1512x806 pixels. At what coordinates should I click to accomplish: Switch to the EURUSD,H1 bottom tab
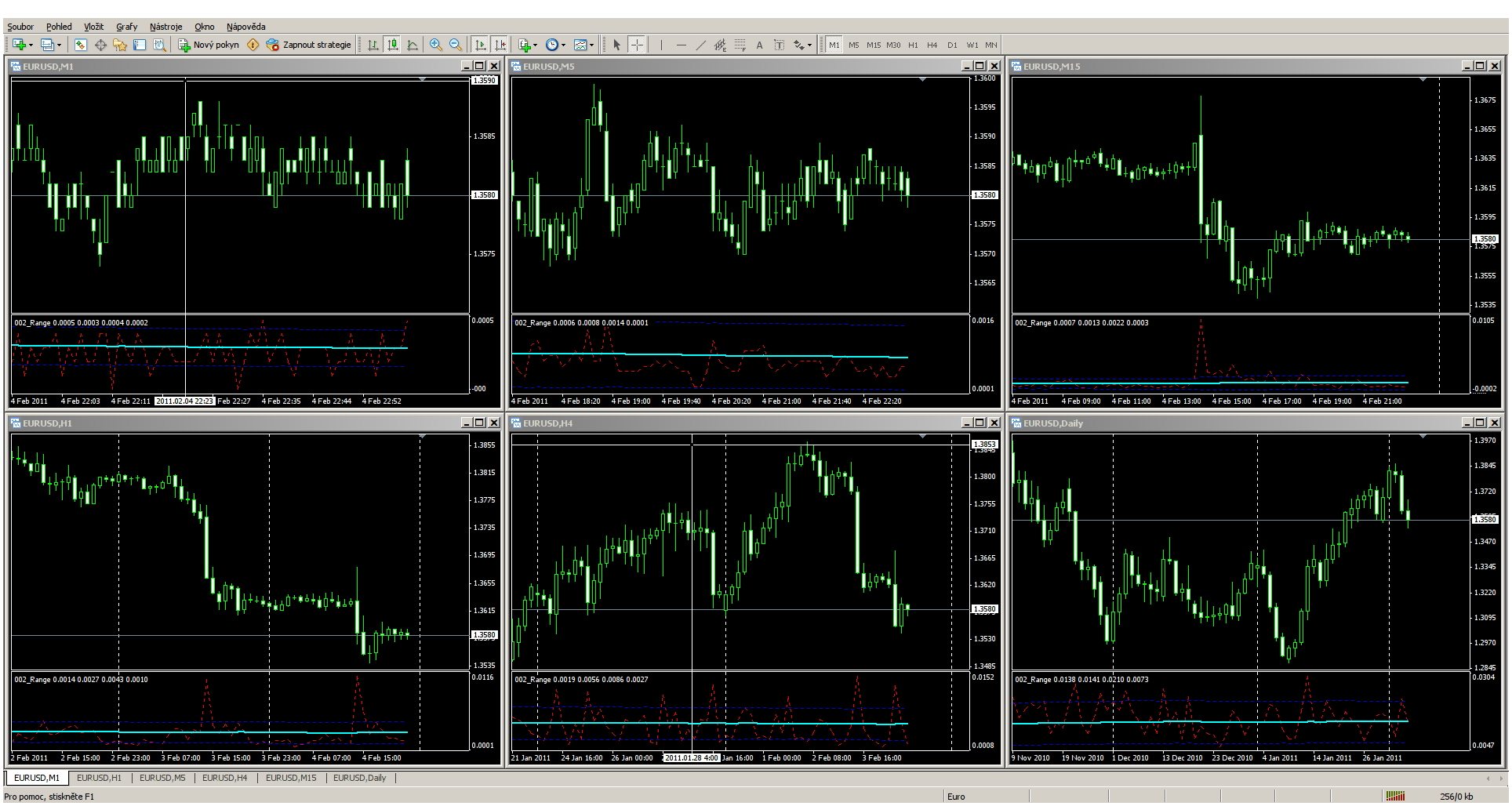(x=99, y=778)
